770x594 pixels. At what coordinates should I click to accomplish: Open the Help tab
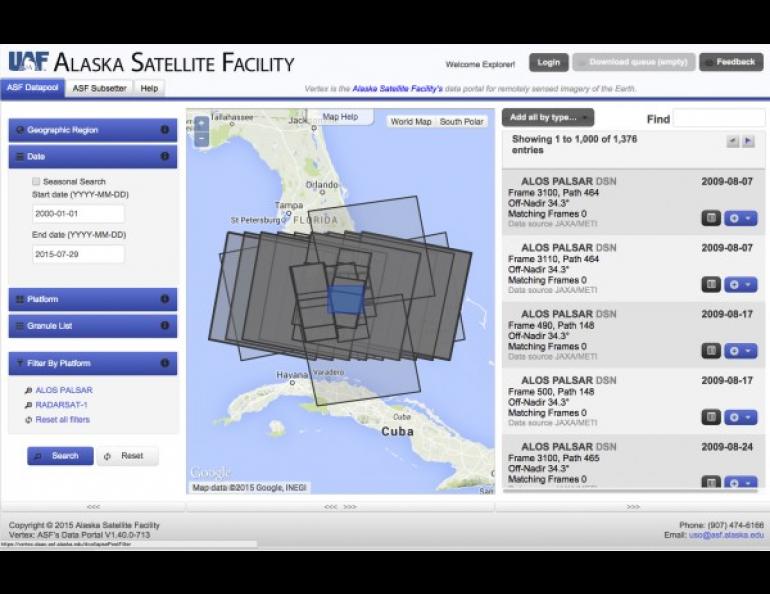[x=149, y=88]
